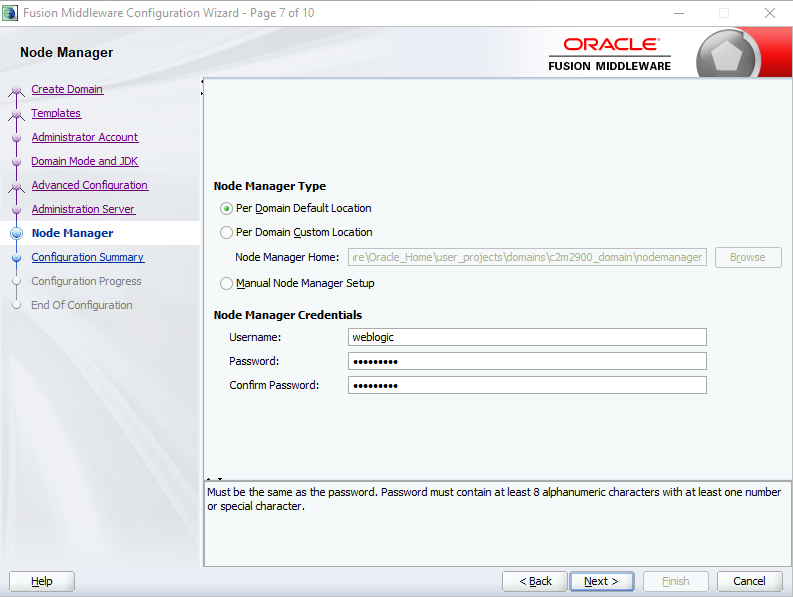Click the Configuration Summary step bullet
793x597 pixels.
(x=17, y=258)
